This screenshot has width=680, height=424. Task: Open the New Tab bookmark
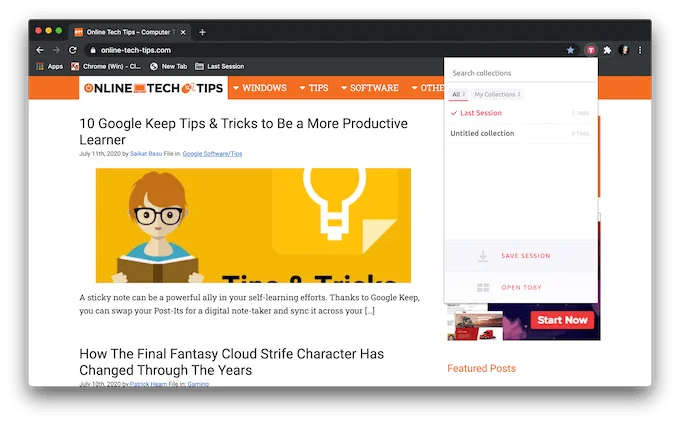169,66
